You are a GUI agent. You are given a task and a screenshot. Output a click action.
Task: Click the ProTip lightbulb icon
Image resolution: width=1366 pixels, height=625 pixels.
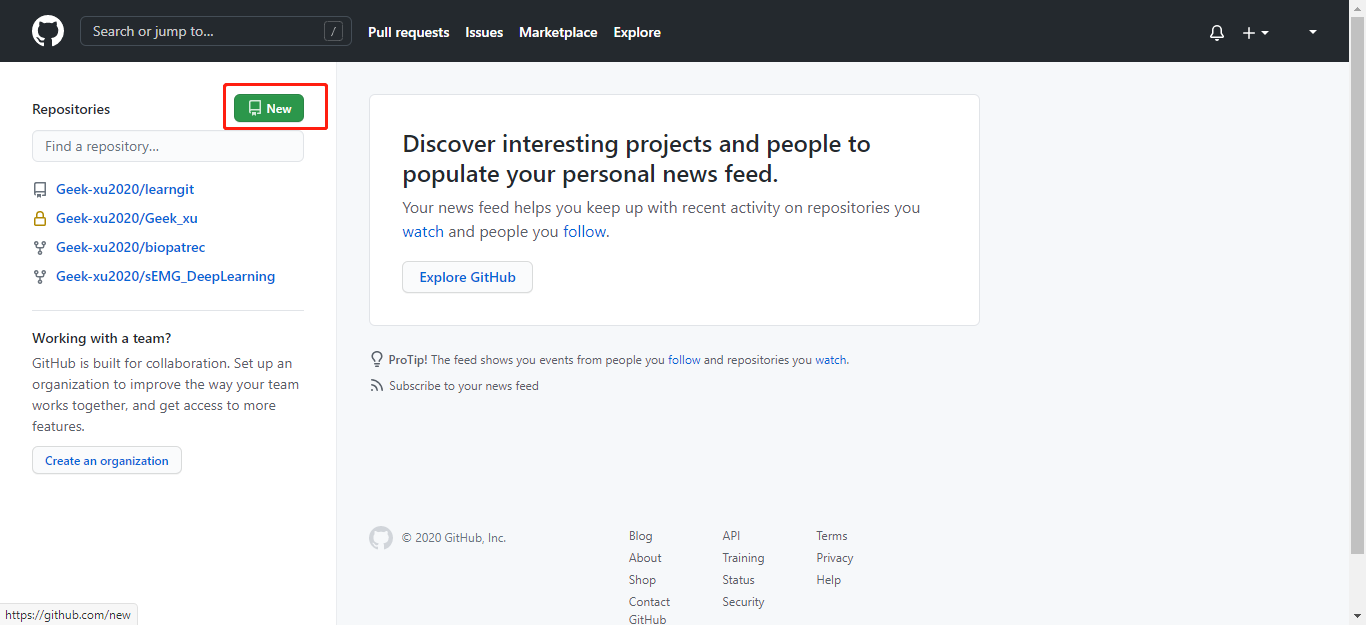point(377,359)
